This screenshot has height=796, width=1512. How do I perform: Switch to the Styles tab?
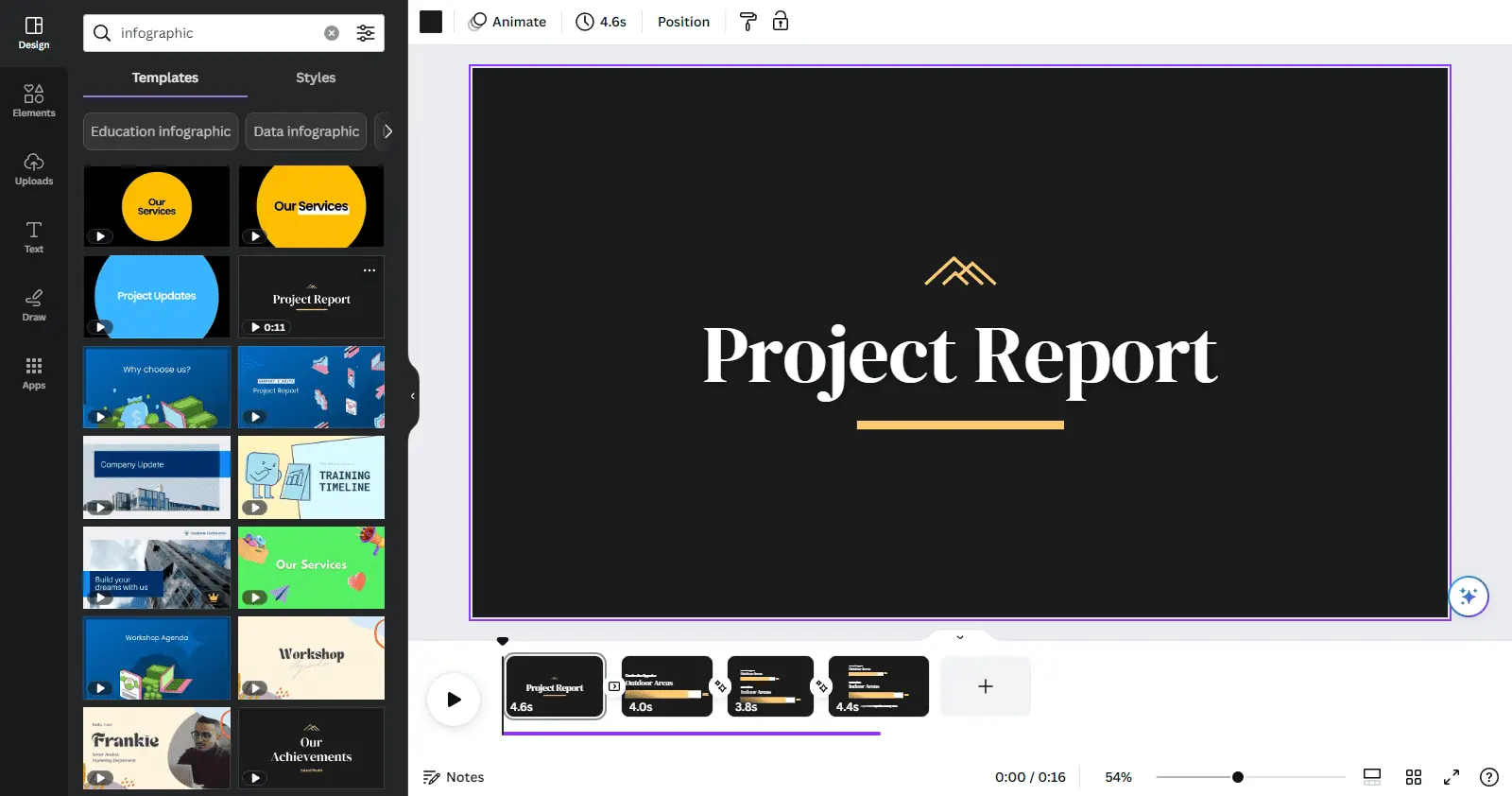pos(316,78)
